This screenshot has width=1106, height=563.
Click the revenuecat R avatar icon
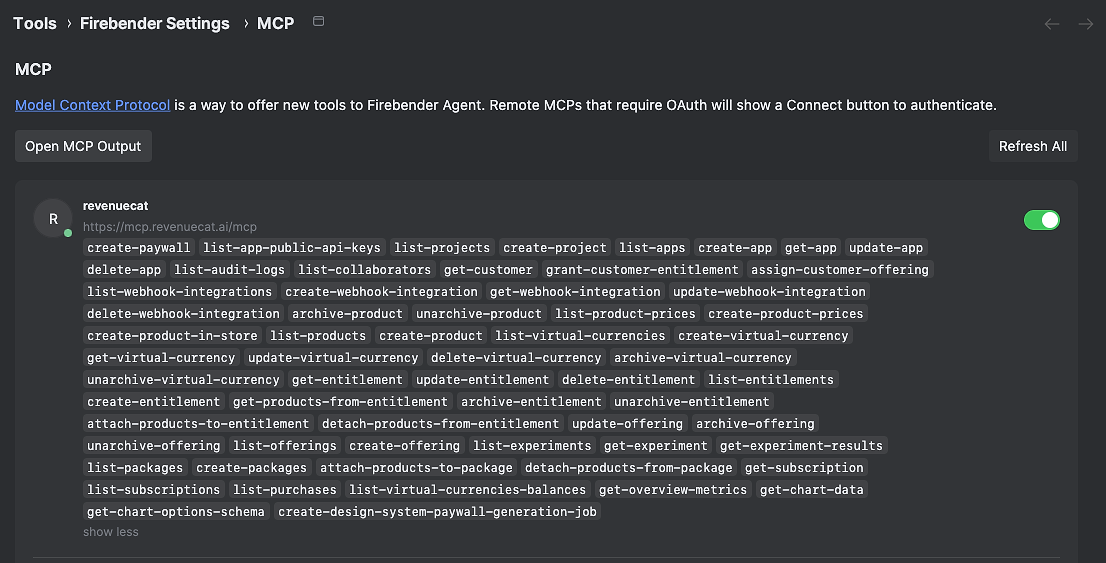click(x=53, y=219)
